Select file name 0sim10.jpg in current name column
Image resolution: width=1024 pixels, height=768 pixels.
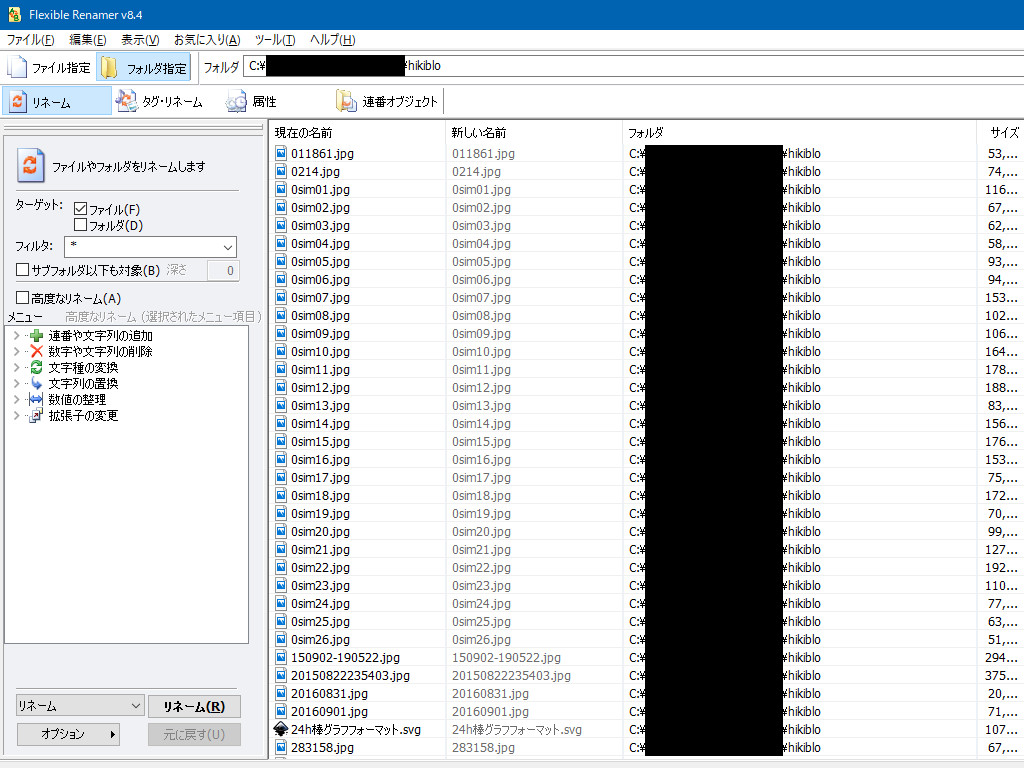coord(320,351)
